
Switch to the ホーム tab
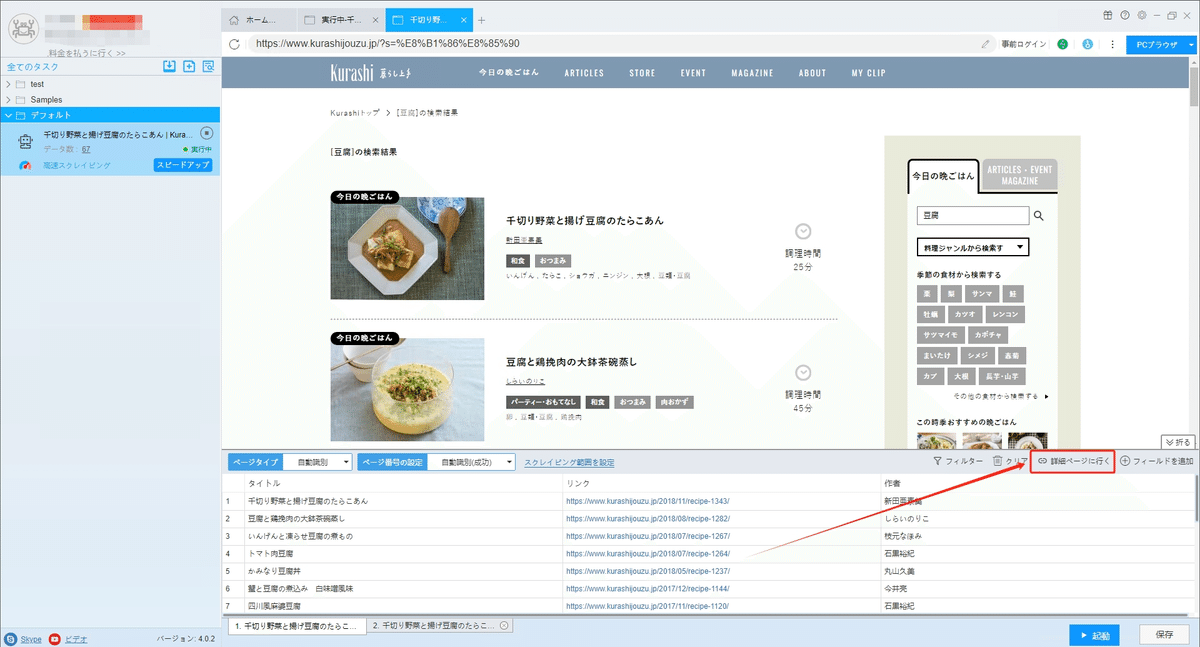tap(260, 20)
